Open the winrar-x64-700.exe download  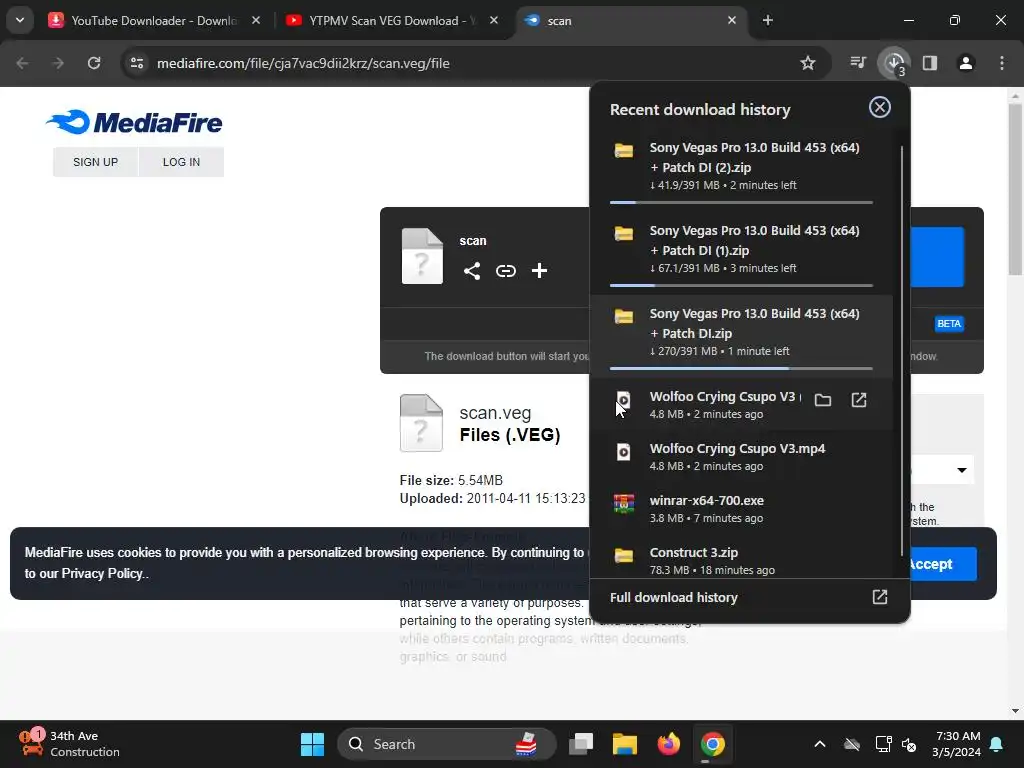pos(741,508)
